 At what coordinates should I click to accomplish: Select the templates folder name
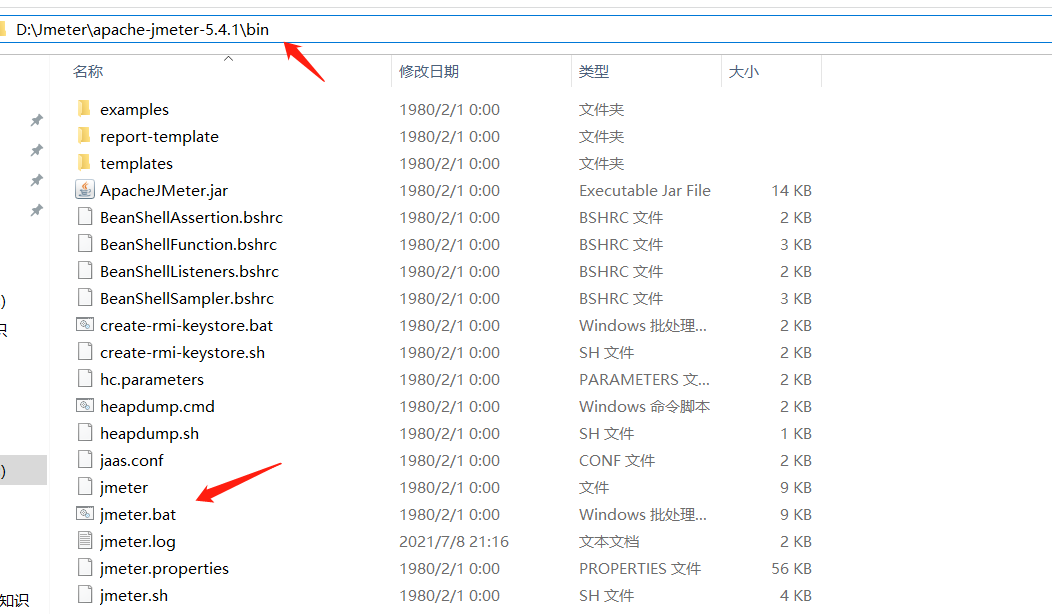coord(136,163)
